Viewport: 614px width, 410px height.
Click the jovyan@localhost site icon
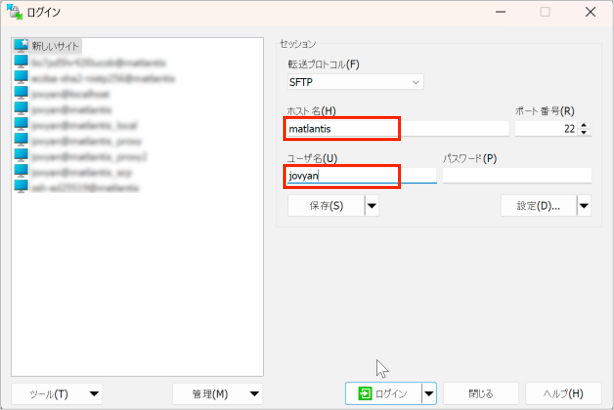pyautogui.click(x=21, y=92)
